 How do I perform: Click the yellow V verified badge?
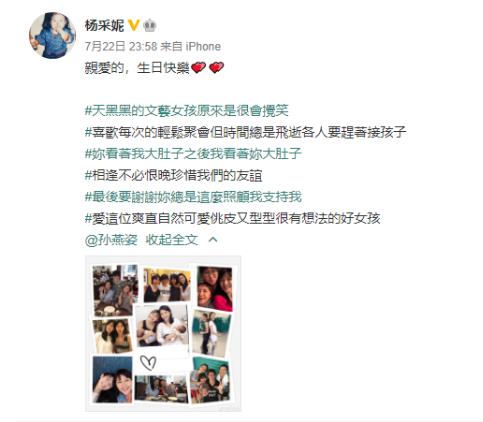coord(134,25)
